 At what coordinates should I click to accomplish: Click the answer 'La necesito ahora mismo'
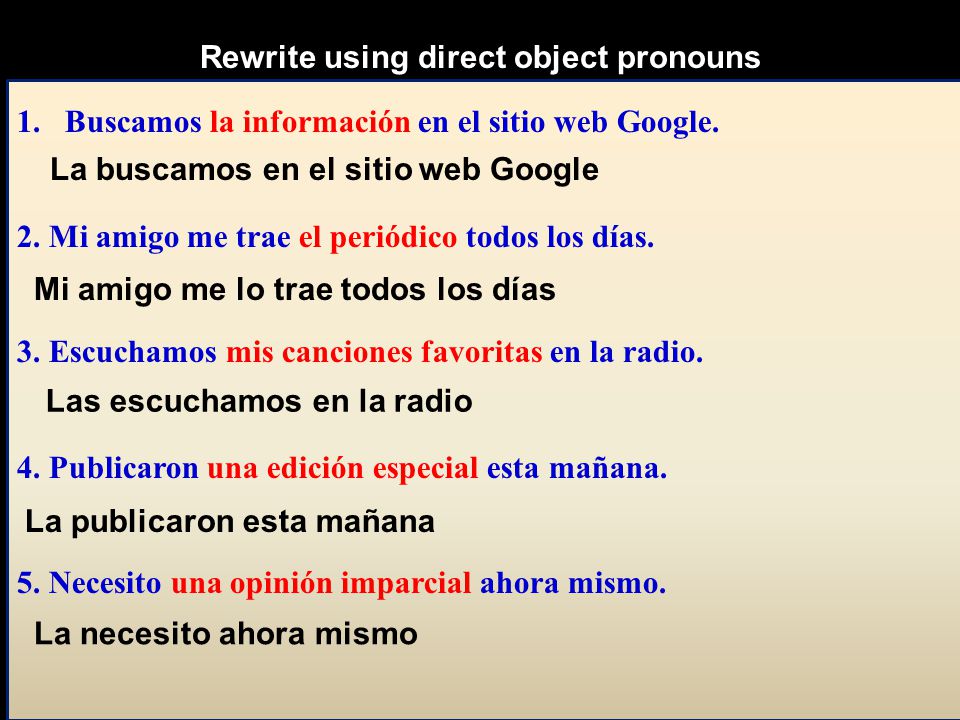tap(226, 634)
